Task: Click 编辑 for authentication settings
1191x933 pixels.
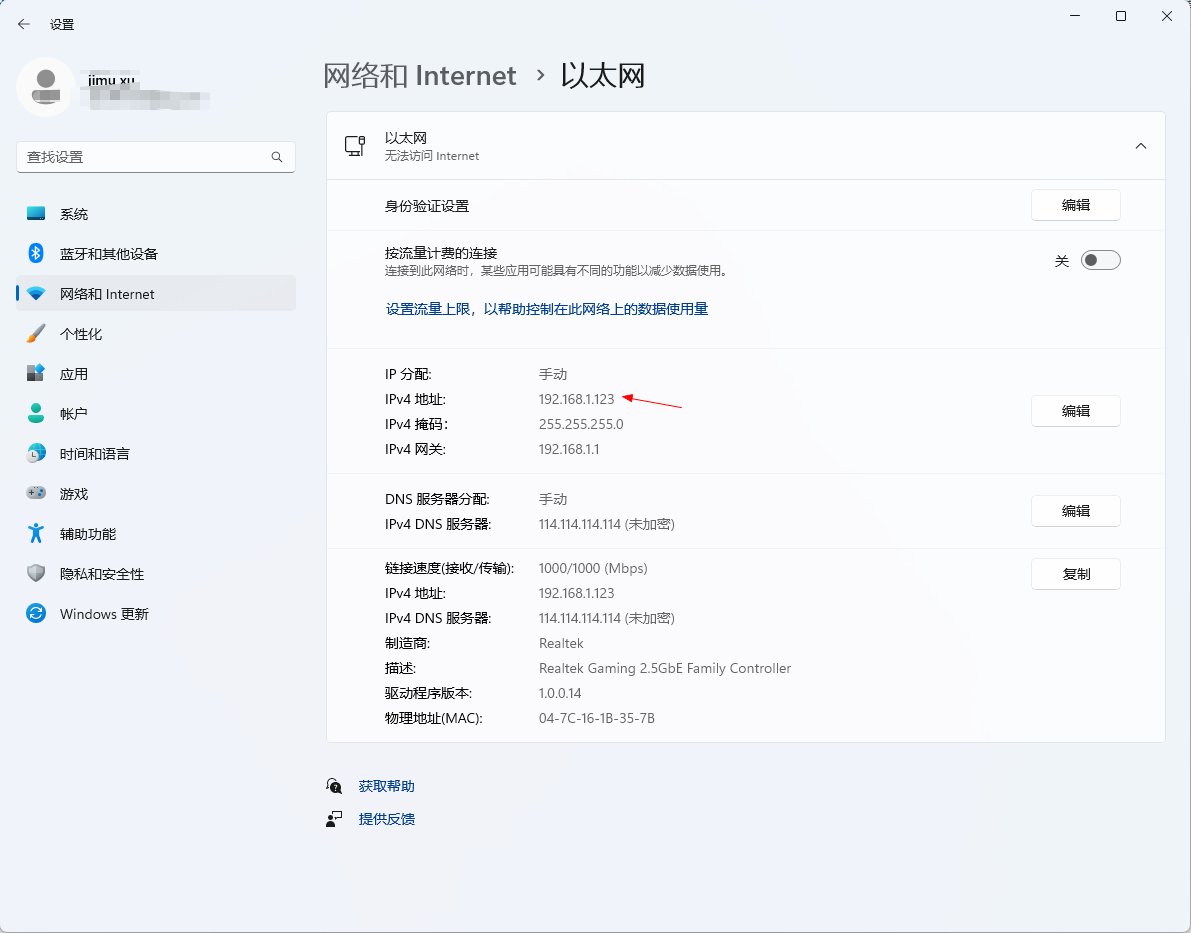Action: [1075, 205]
